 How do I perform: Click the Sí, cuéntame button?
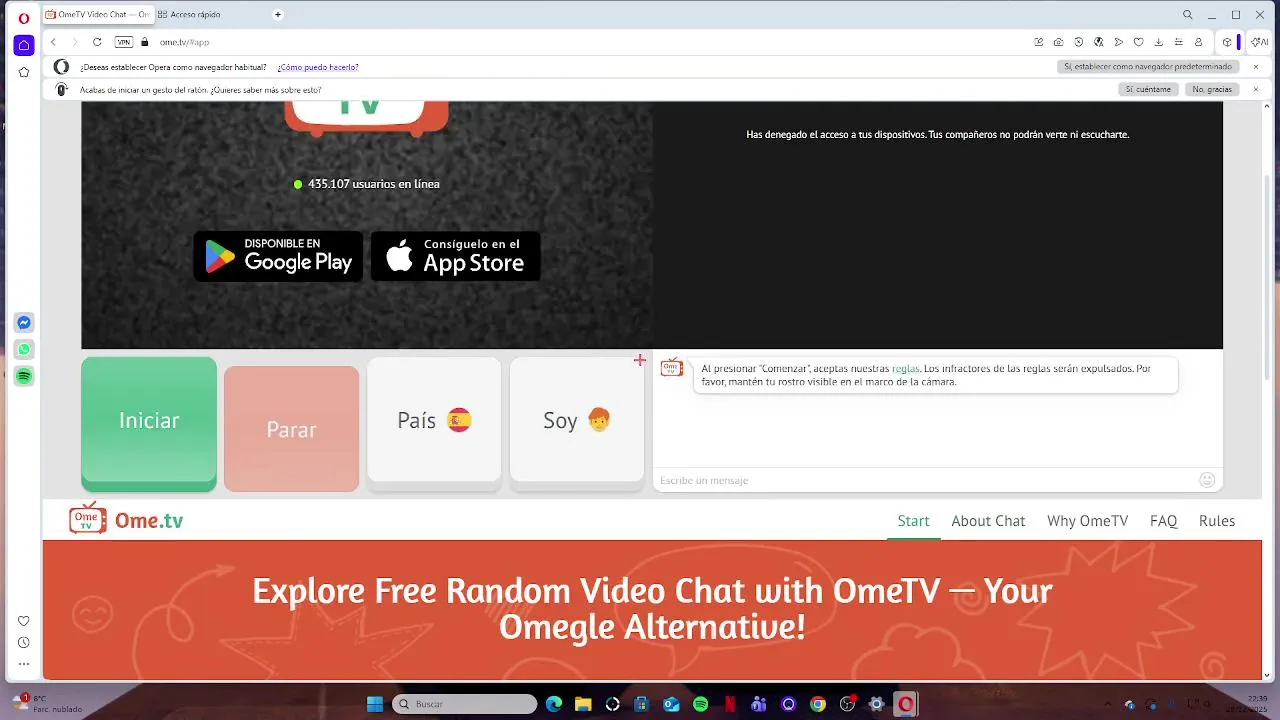(1148, 89)
